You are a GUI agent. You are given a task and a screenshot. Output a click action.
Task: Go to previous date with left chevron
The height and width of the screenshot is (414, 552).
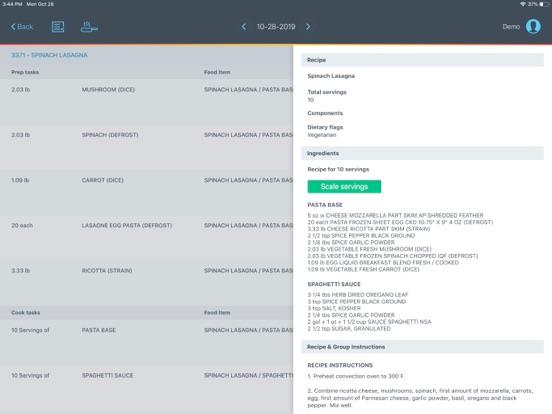[244, 27]
